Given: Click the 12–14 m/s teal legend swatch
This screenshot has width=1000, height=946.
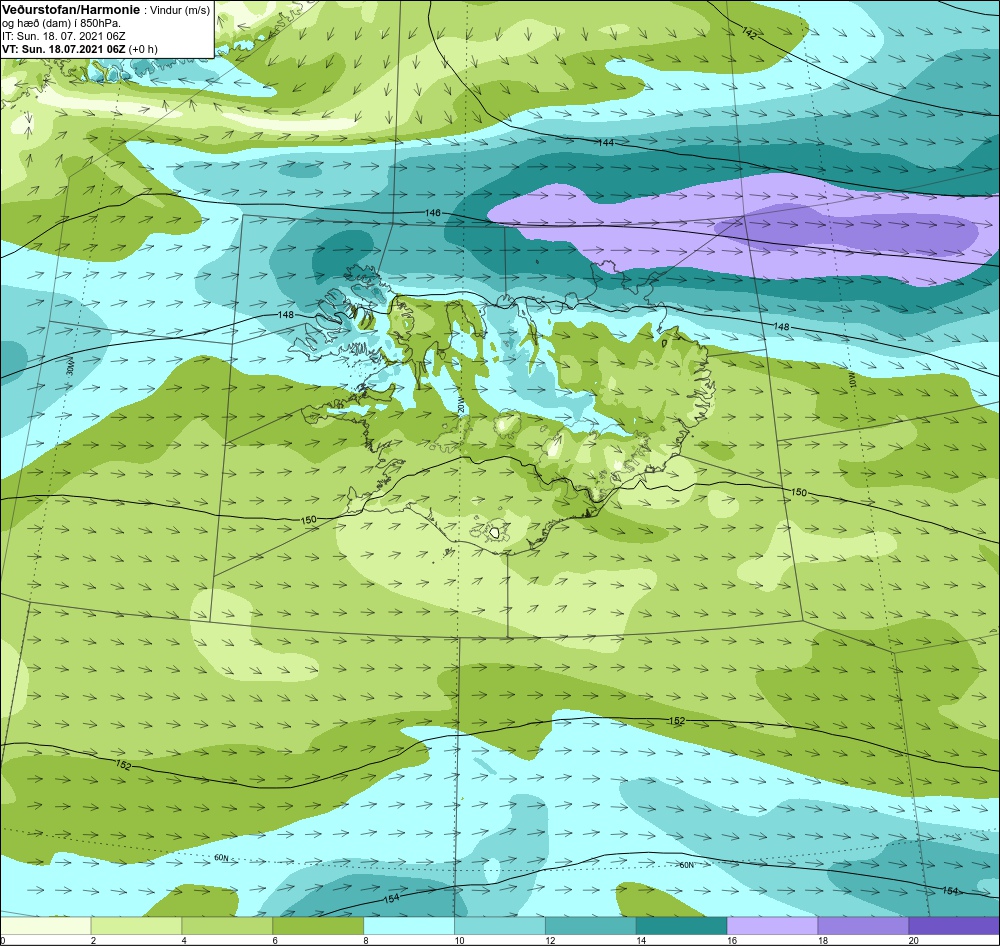Looking at the screenshot, I should (591, 924).
